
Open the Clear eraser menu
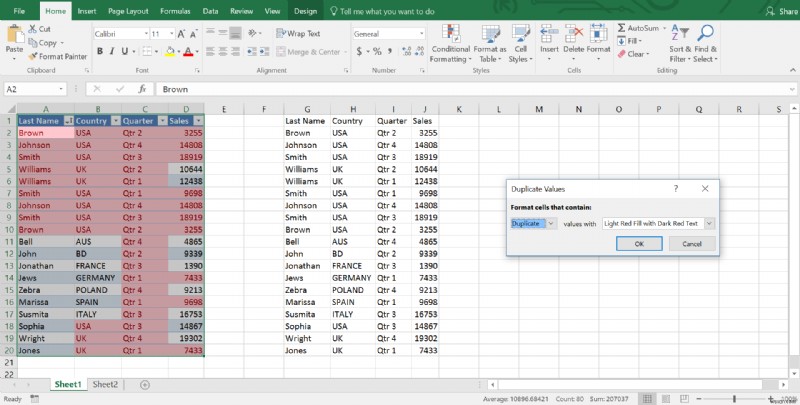pos(633,54)
